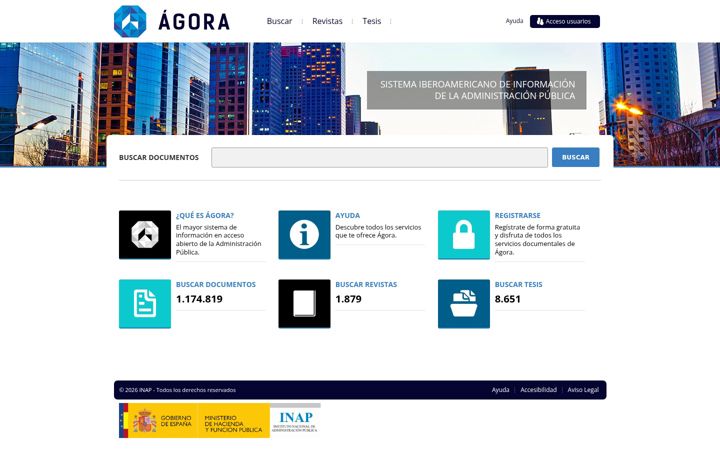This screenshot has width=720, height=450.
Task: Open the Buscar Tesis folder icon tile
Action: (464, 304)
